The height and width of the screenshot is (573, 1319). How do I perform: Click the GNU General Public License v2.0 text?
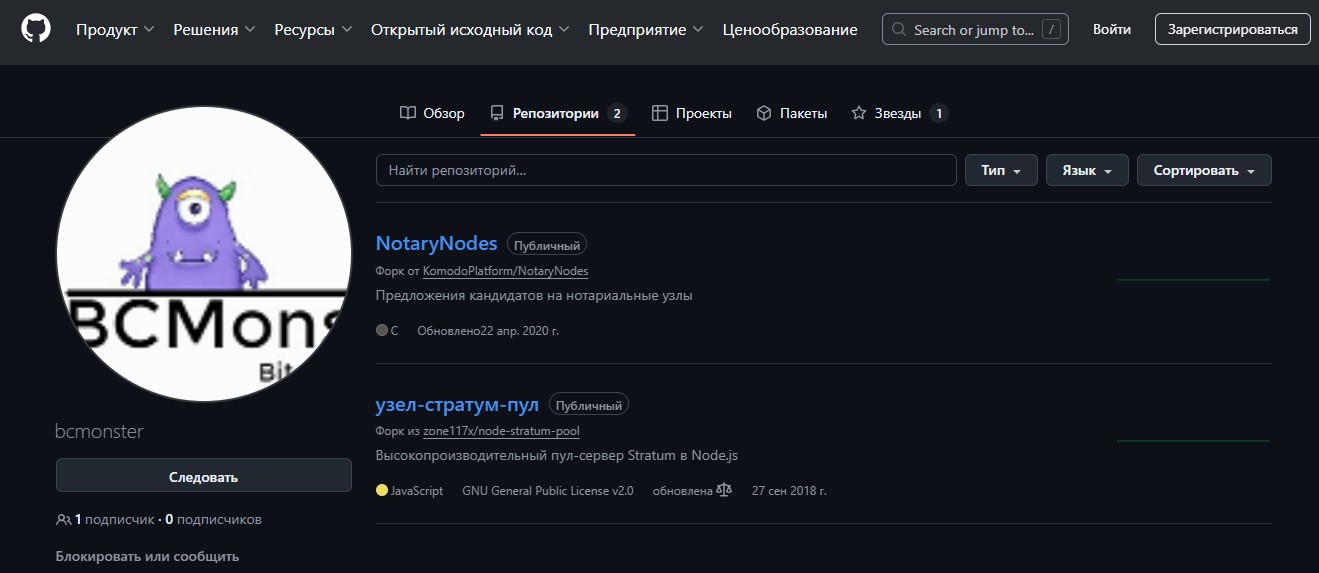pyautogui.click(x=548, y=491)
